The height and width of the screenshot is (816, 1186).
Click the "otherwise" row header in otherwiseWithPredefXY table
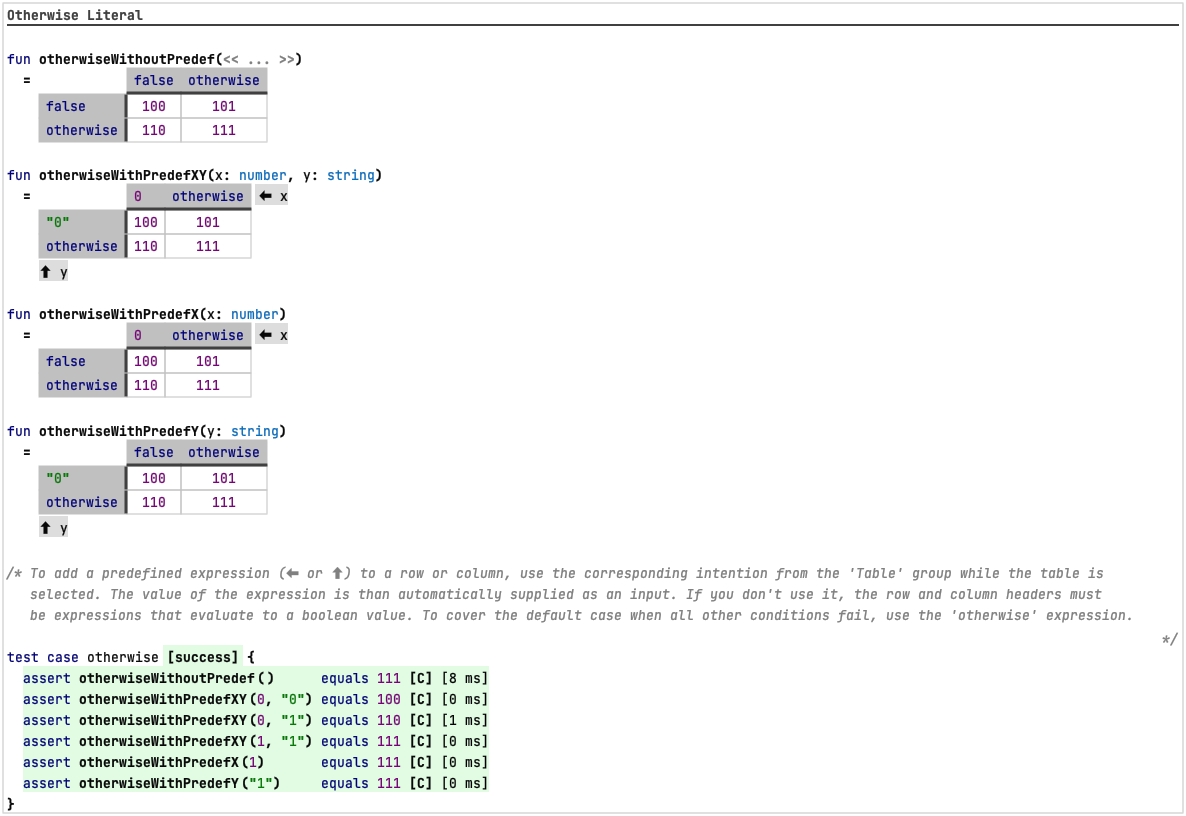tap(82, 247)
